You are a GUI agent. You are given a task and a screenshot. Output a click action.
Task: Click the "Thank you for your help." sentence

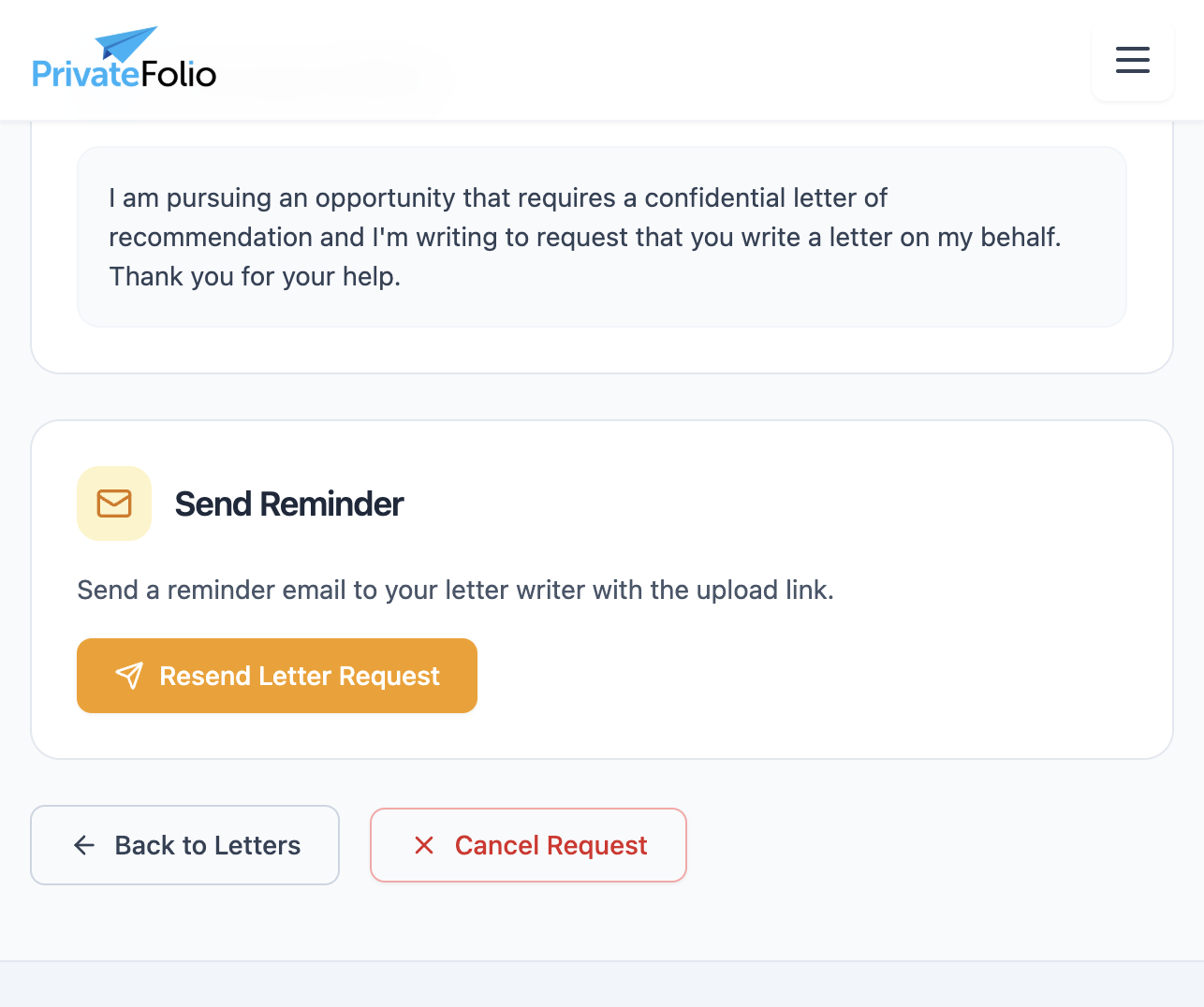(x=255, y=276)
